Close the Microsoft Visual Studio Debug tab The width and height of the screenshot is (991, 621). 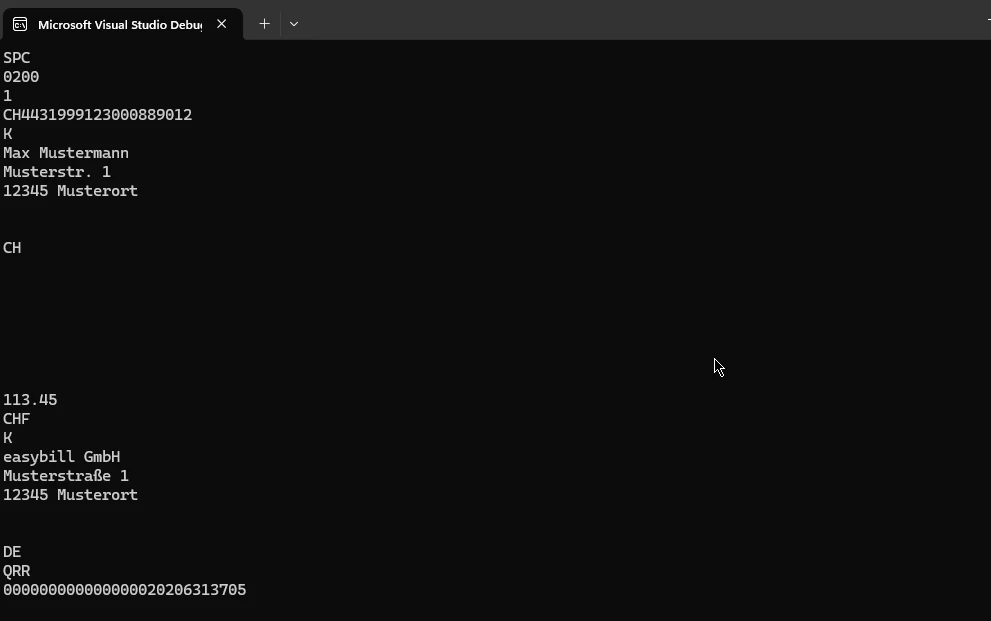coord(222,24)
